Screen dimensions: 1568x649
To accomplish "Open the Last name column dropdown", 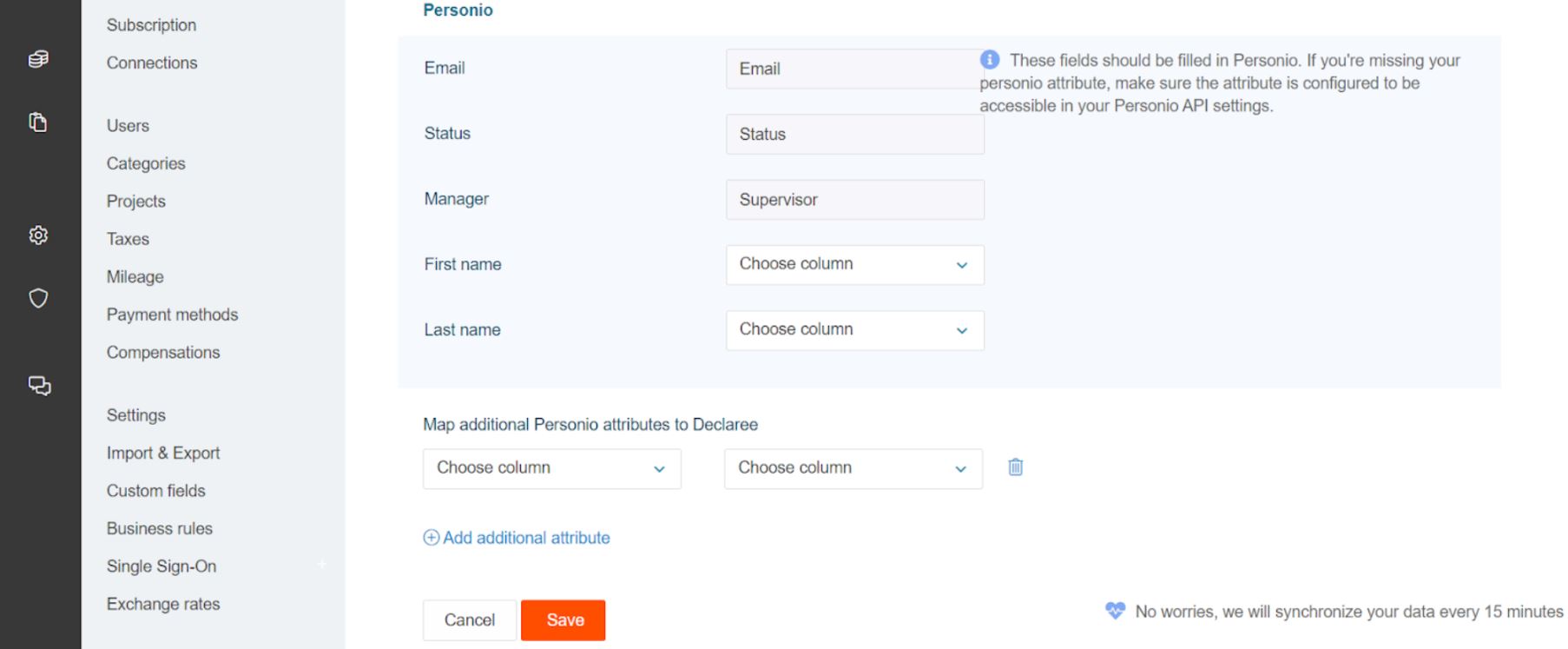I will click(x=854, y=330).
